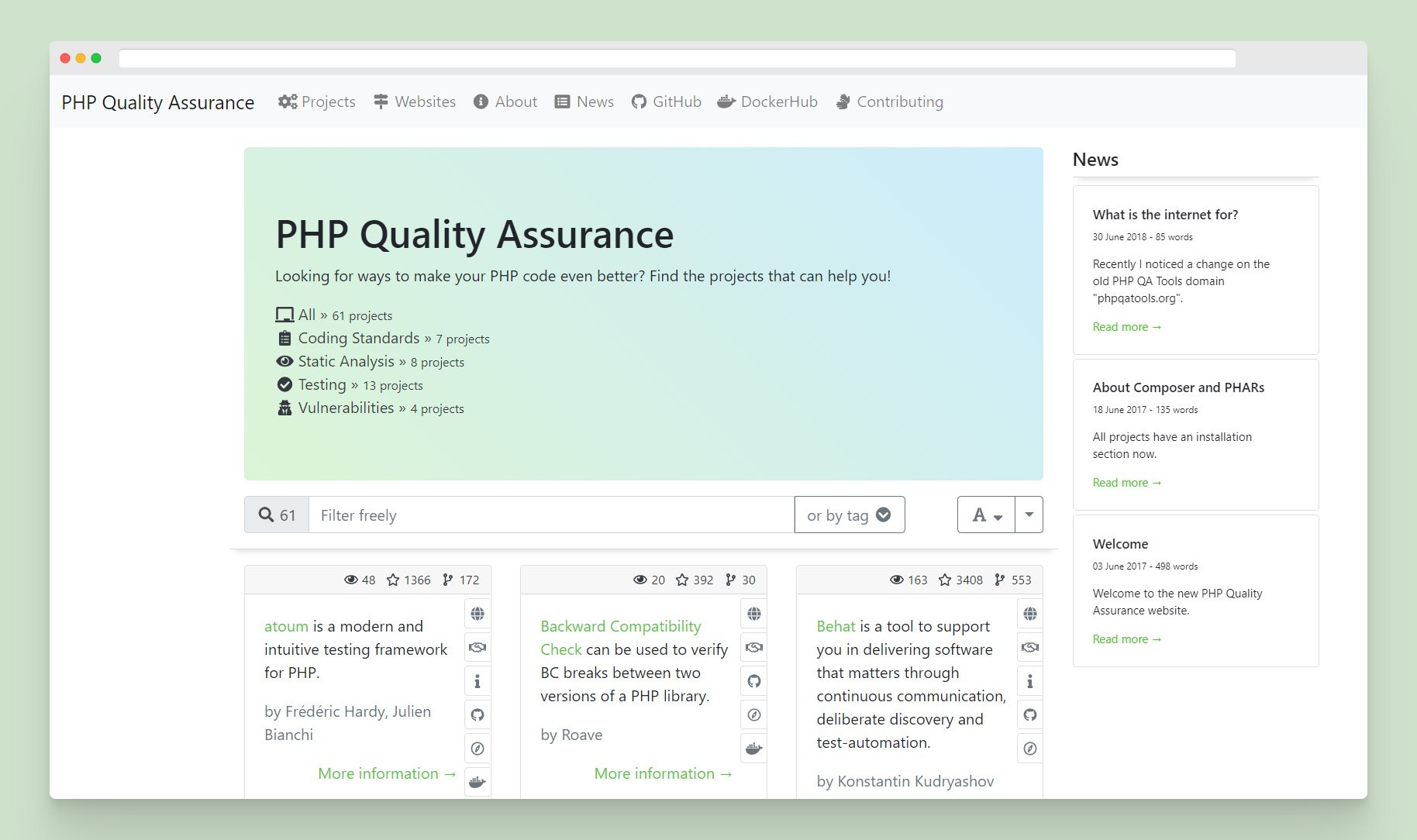
Task: Open GitHub icon on Backward Compatibility Check card
Action: [x=753, y=681]
